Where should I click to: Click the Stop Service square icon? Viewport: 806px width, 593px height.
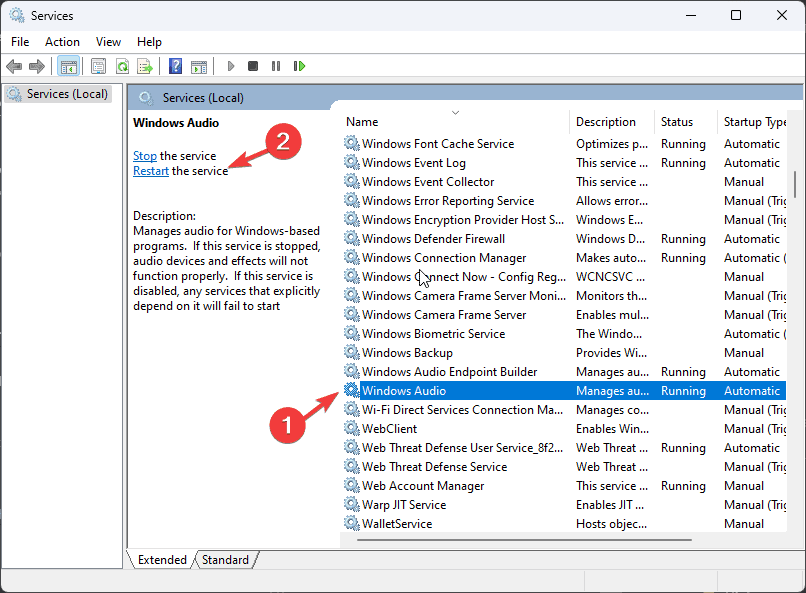(253, 66)
